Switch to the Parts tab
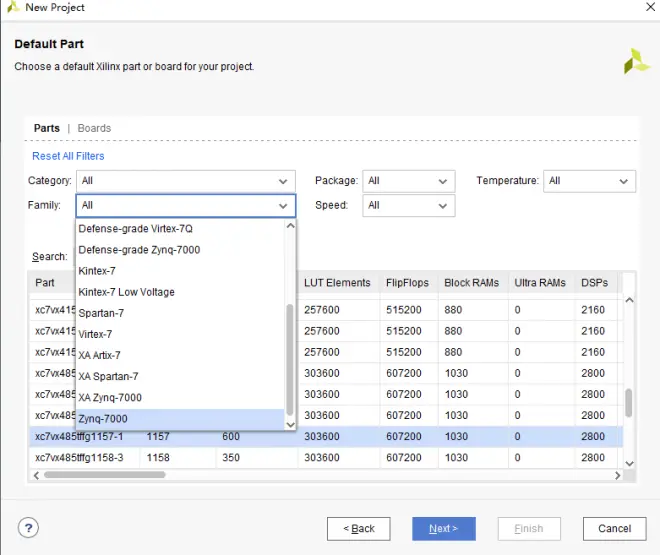This screenshot has width=660, height=555. pyautogui.click(x=47, y=128)
